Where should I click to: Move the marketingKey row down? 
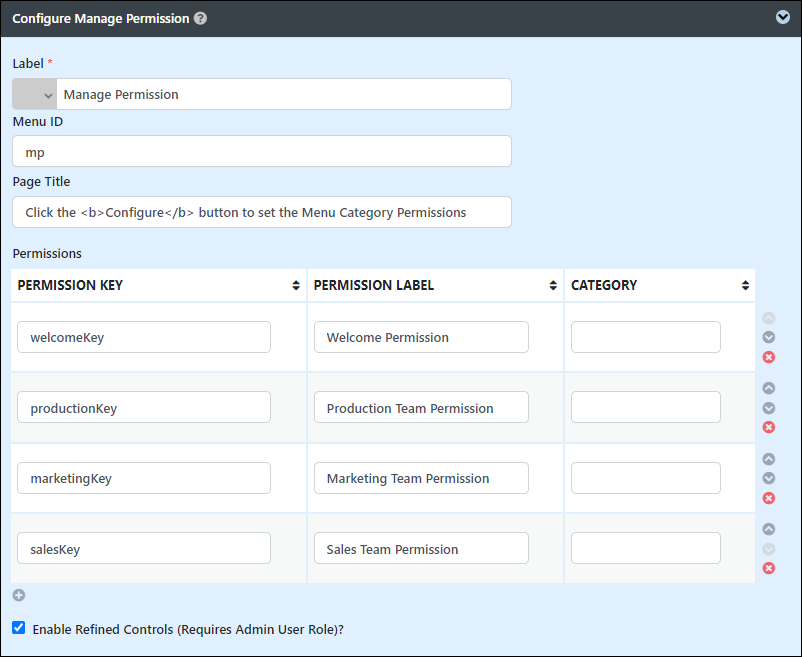(x=768, y=478)
